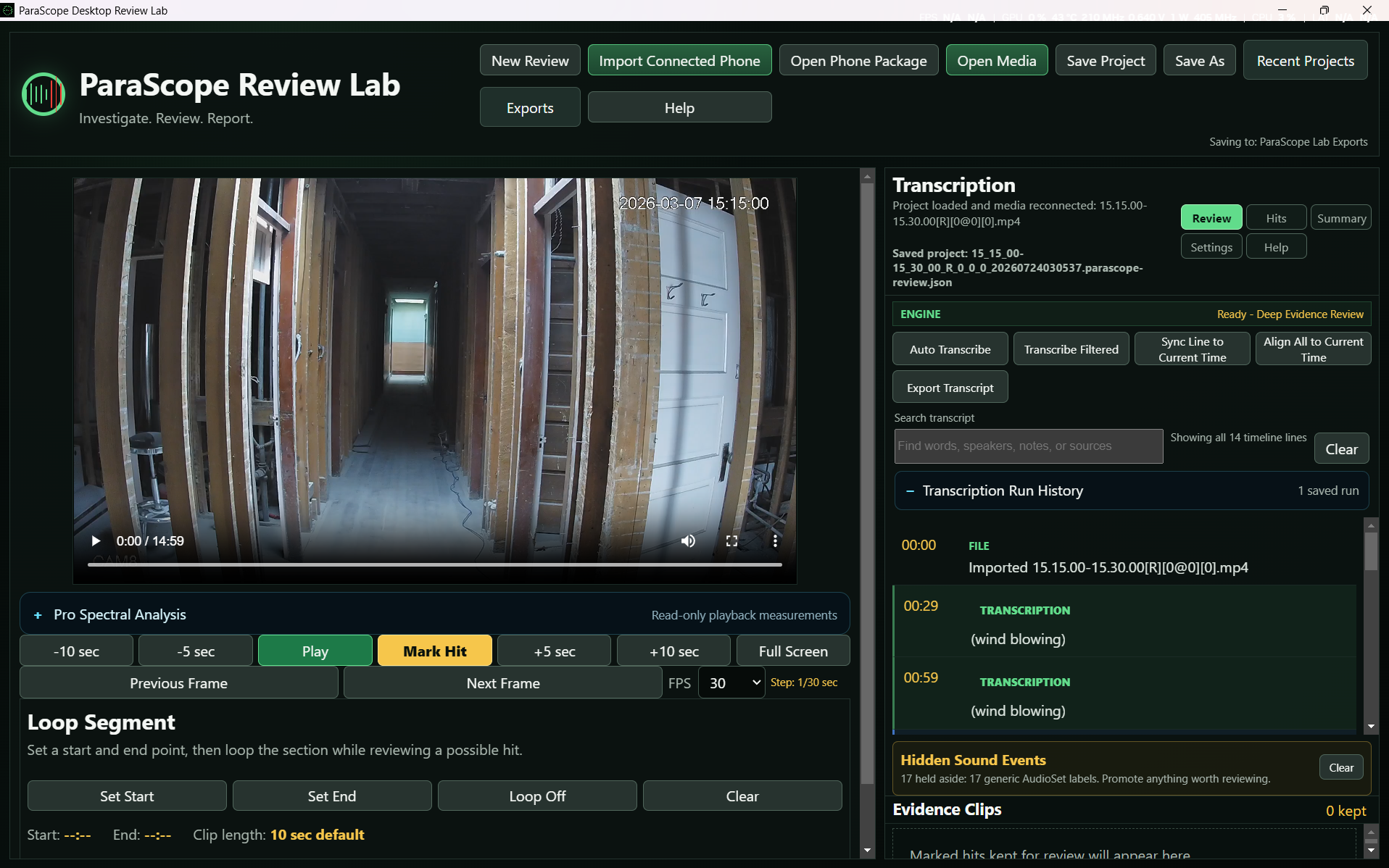Click Open Media button
Screen dimensions: 1389x868
click(x=997, y=61)
